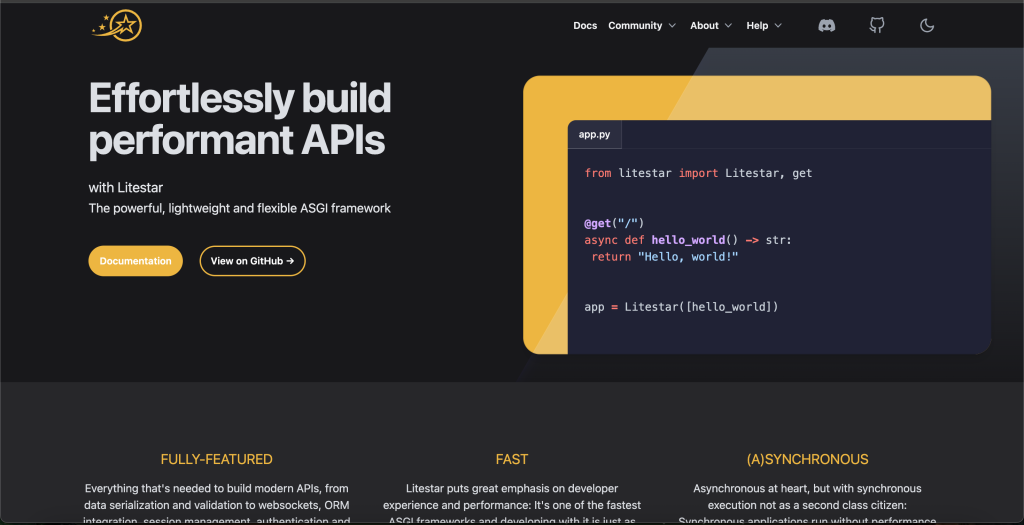
Task: Select the FAST section heading
Action: coord(511,460)
